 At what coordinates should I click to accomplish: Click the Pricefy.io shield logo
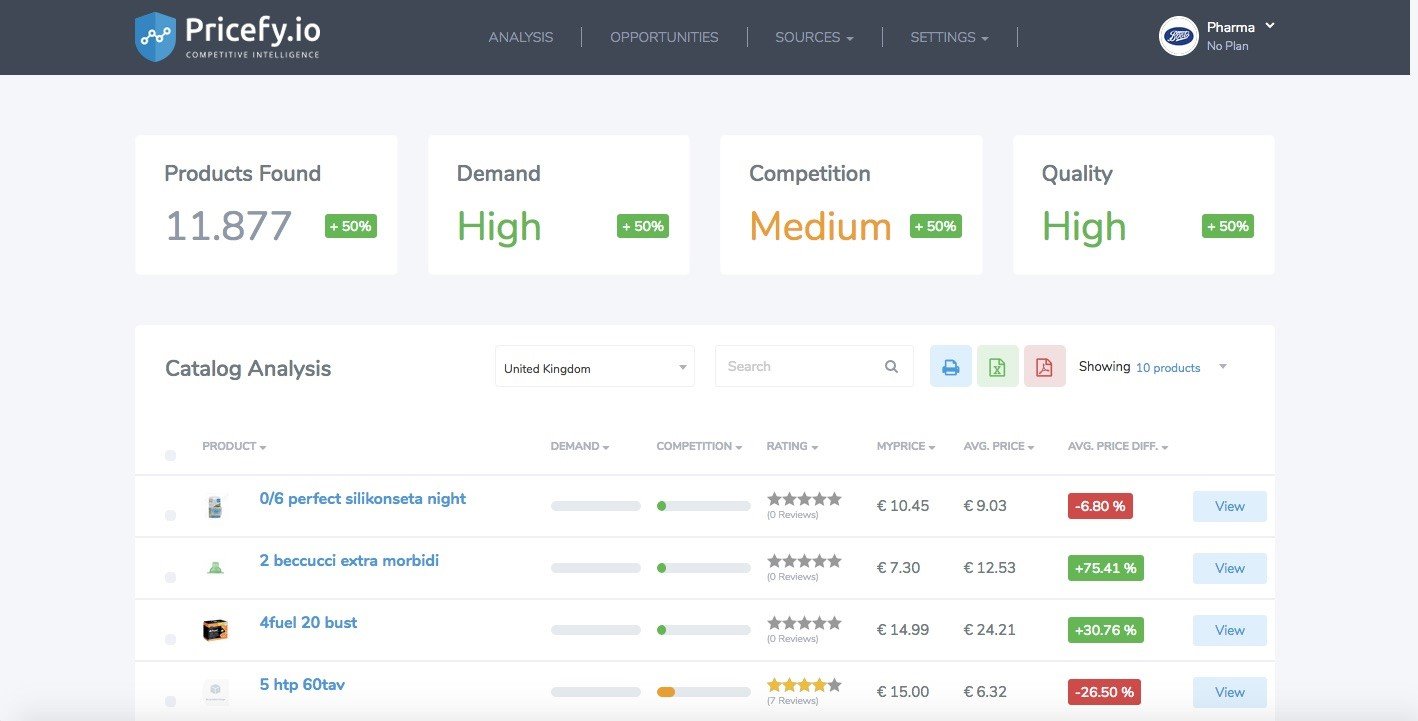155,37
